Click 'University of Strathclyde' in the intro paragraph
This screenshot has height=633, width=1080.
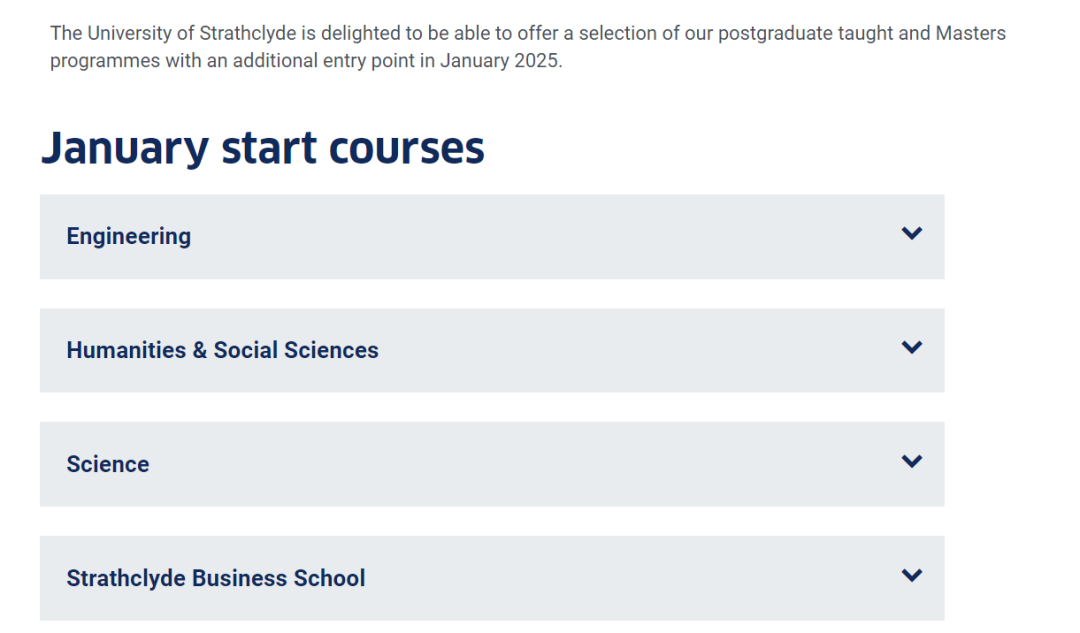click(x=191, y=33)
